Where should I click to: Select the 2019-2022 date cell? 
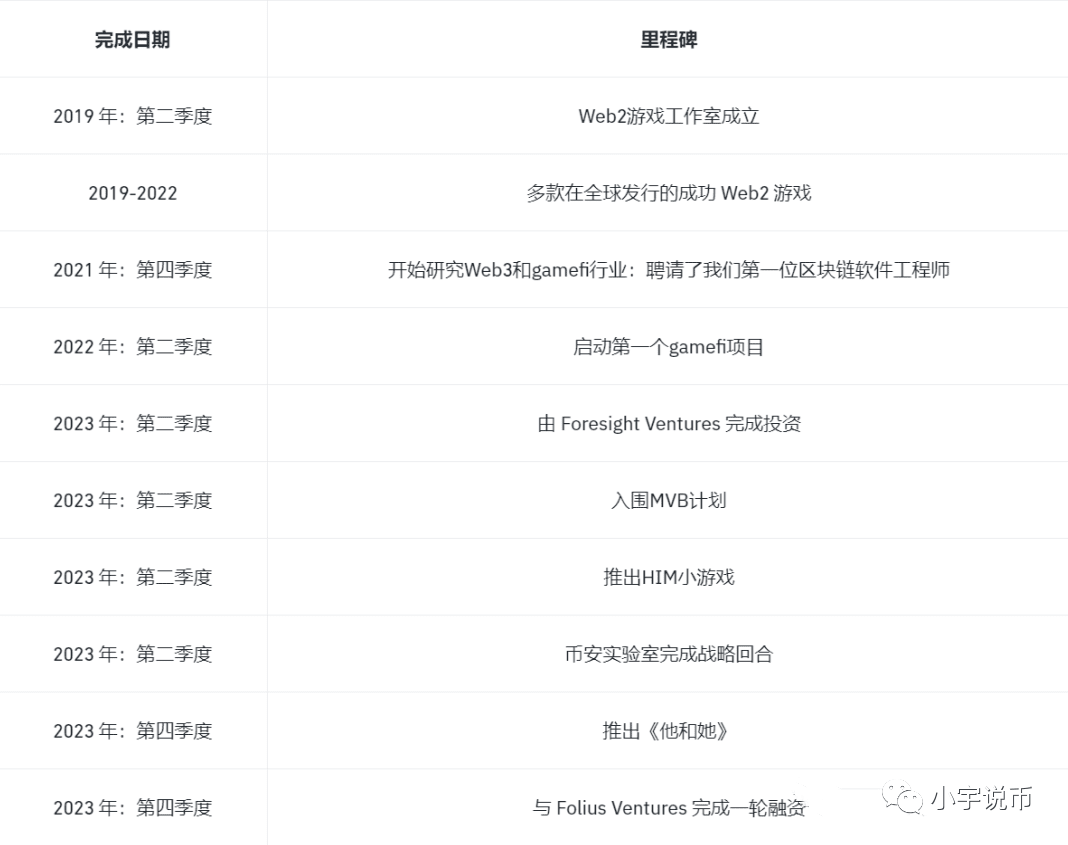click(x=133, y=192)
